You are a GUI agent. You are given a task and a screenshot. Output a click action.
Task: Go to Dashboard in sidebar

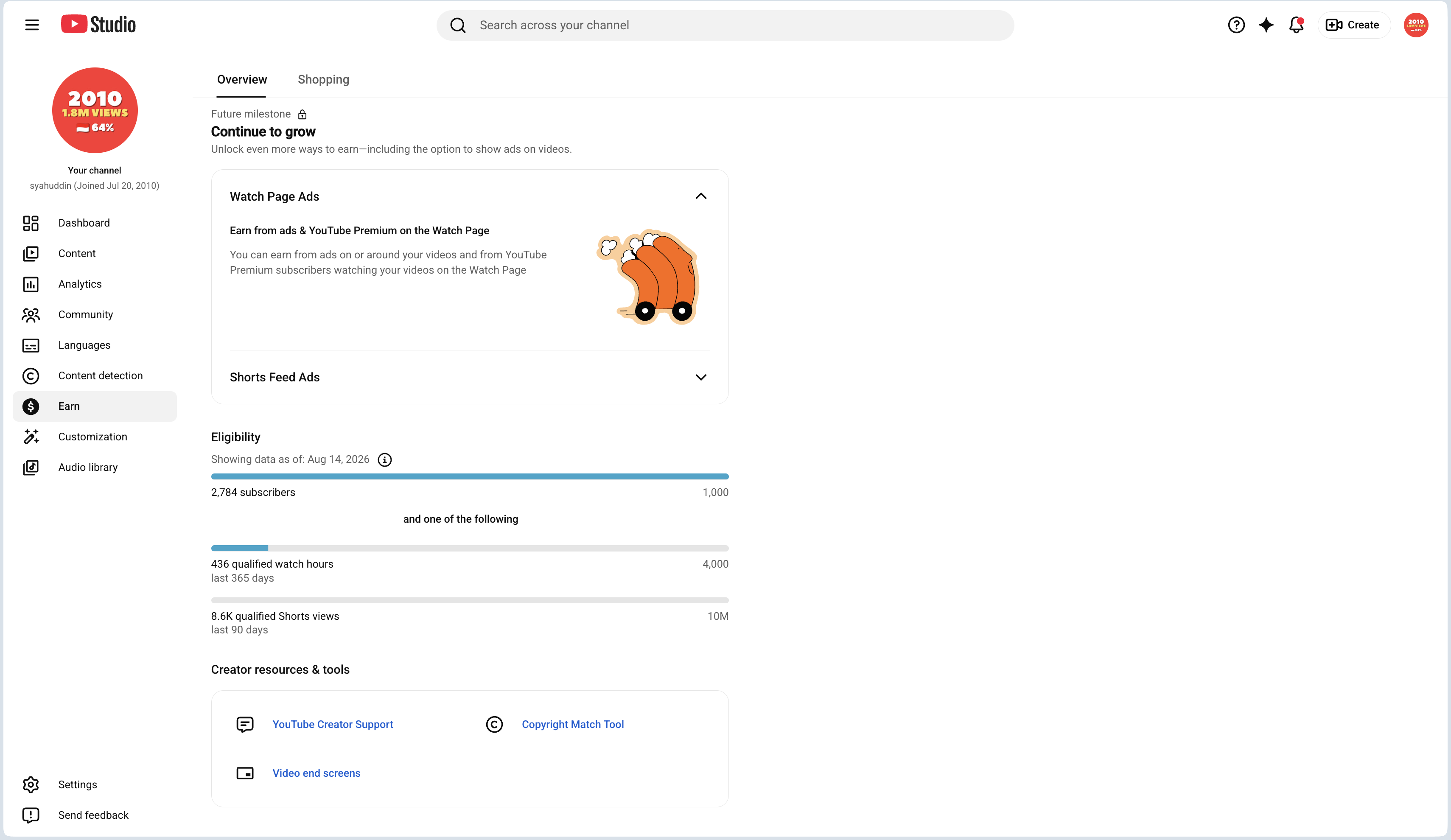click(x=95, y=223)
